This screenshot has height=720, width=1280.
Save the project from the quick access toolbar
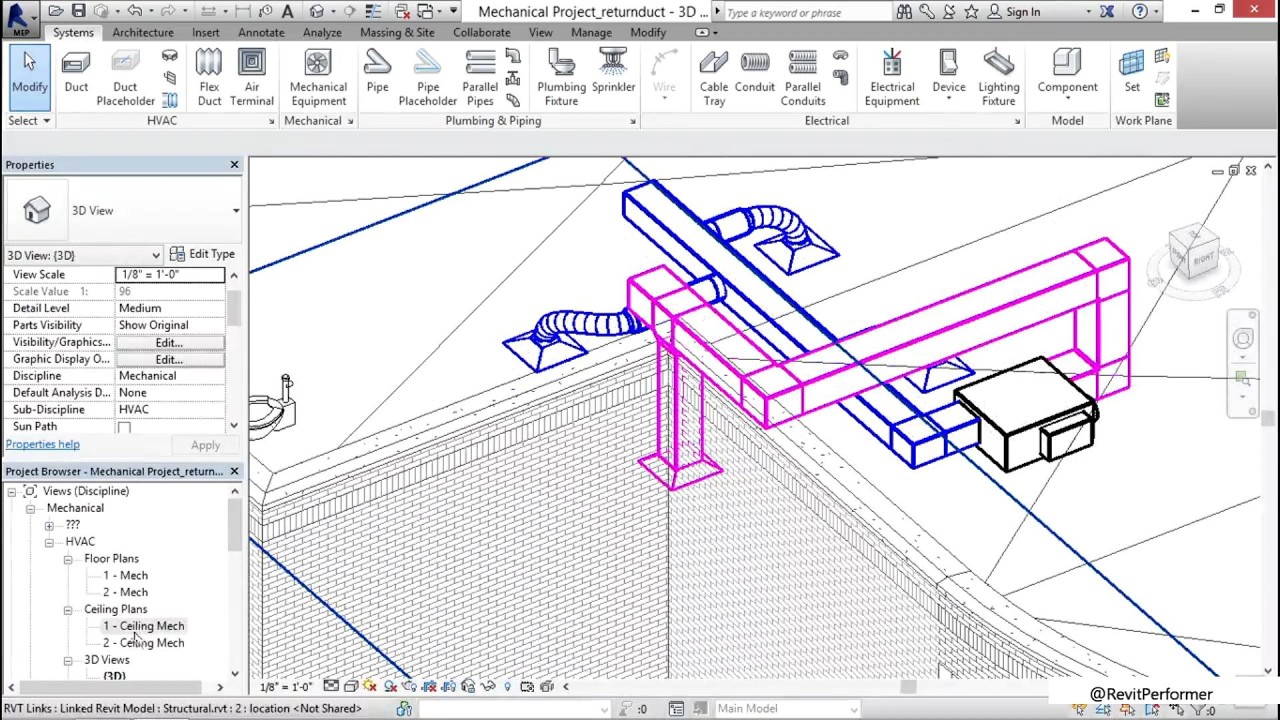78,12
